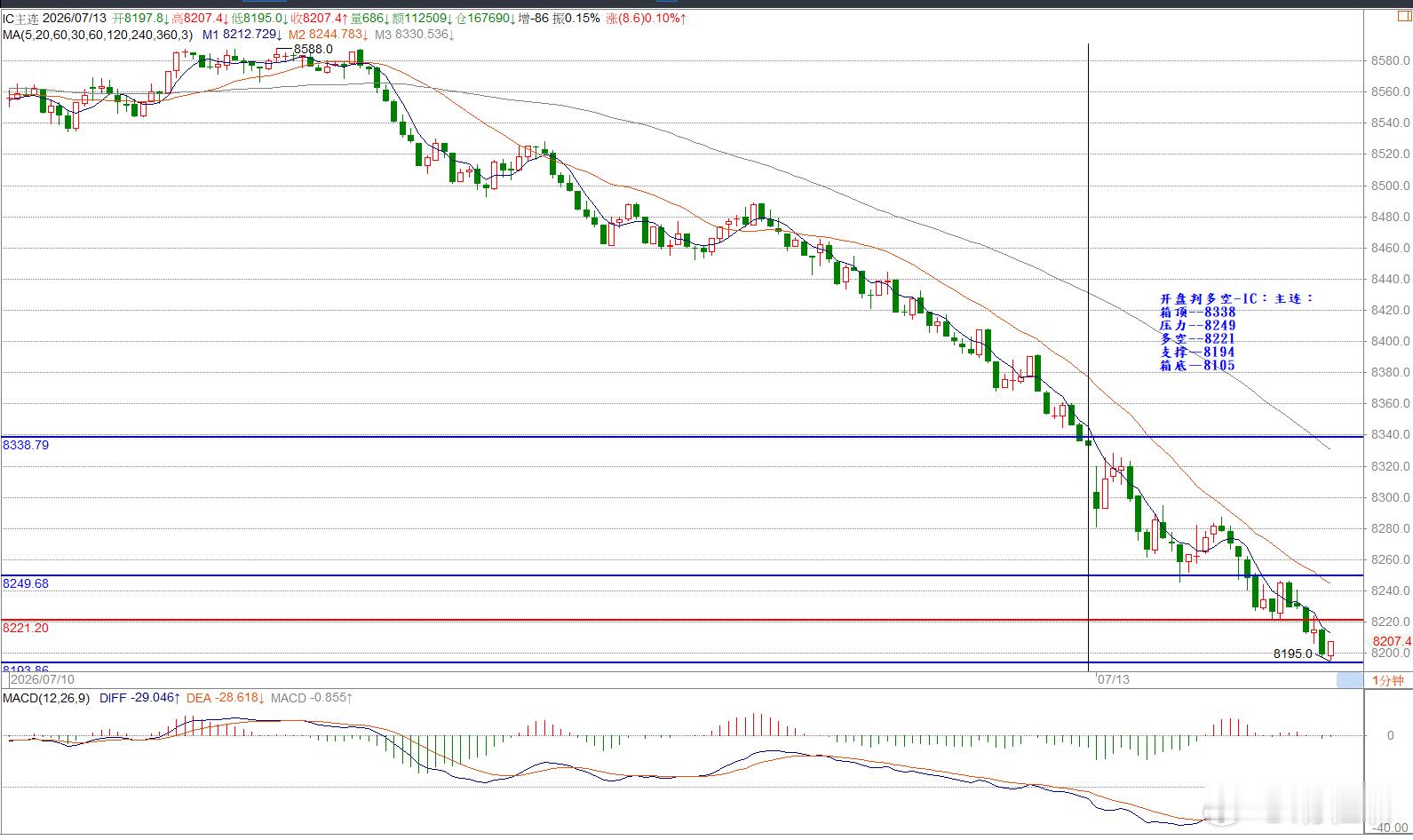Click the M2 8244.783 moving average value
The image size is (1413, 840).
[329, 35]
